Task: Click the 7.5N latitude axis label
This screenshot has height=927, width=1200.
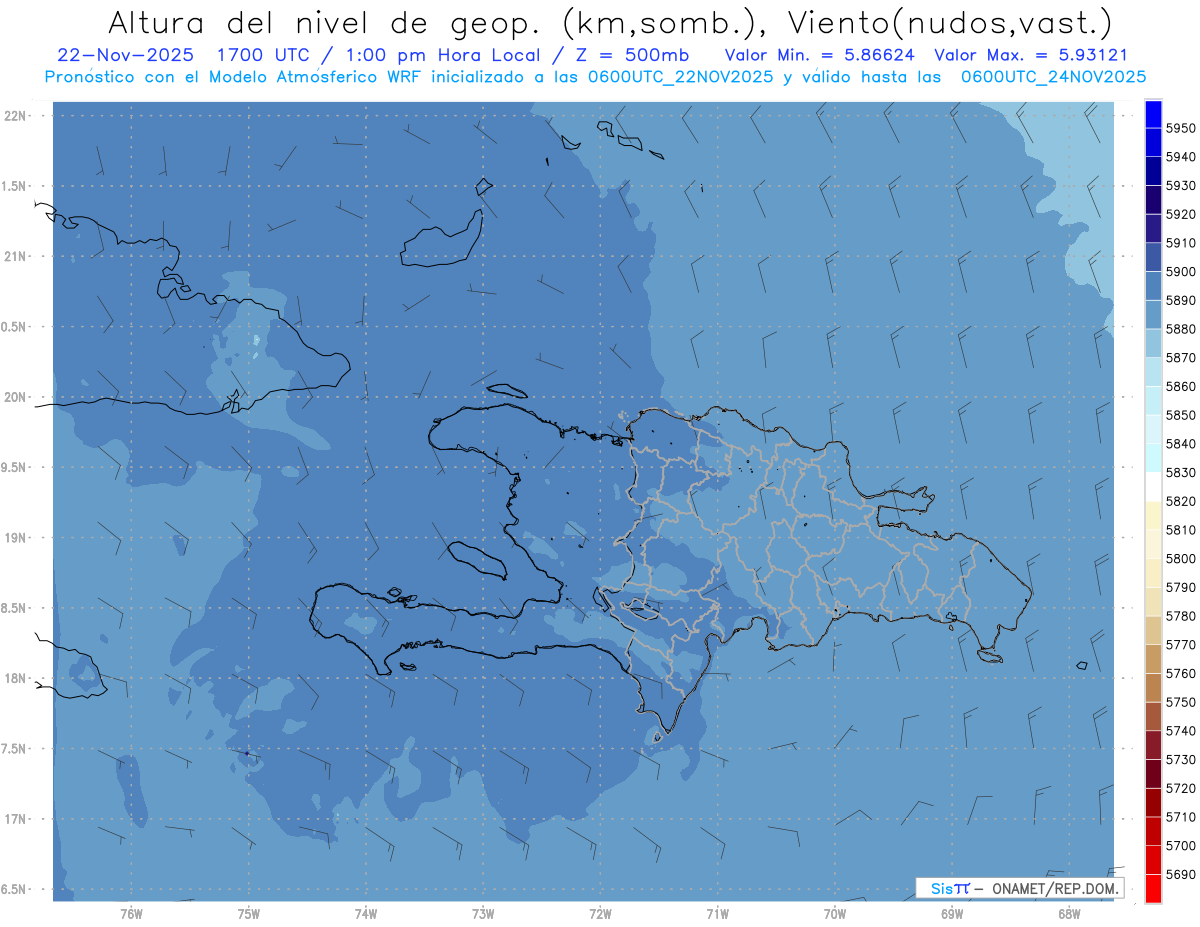Action: pos(15,749)
